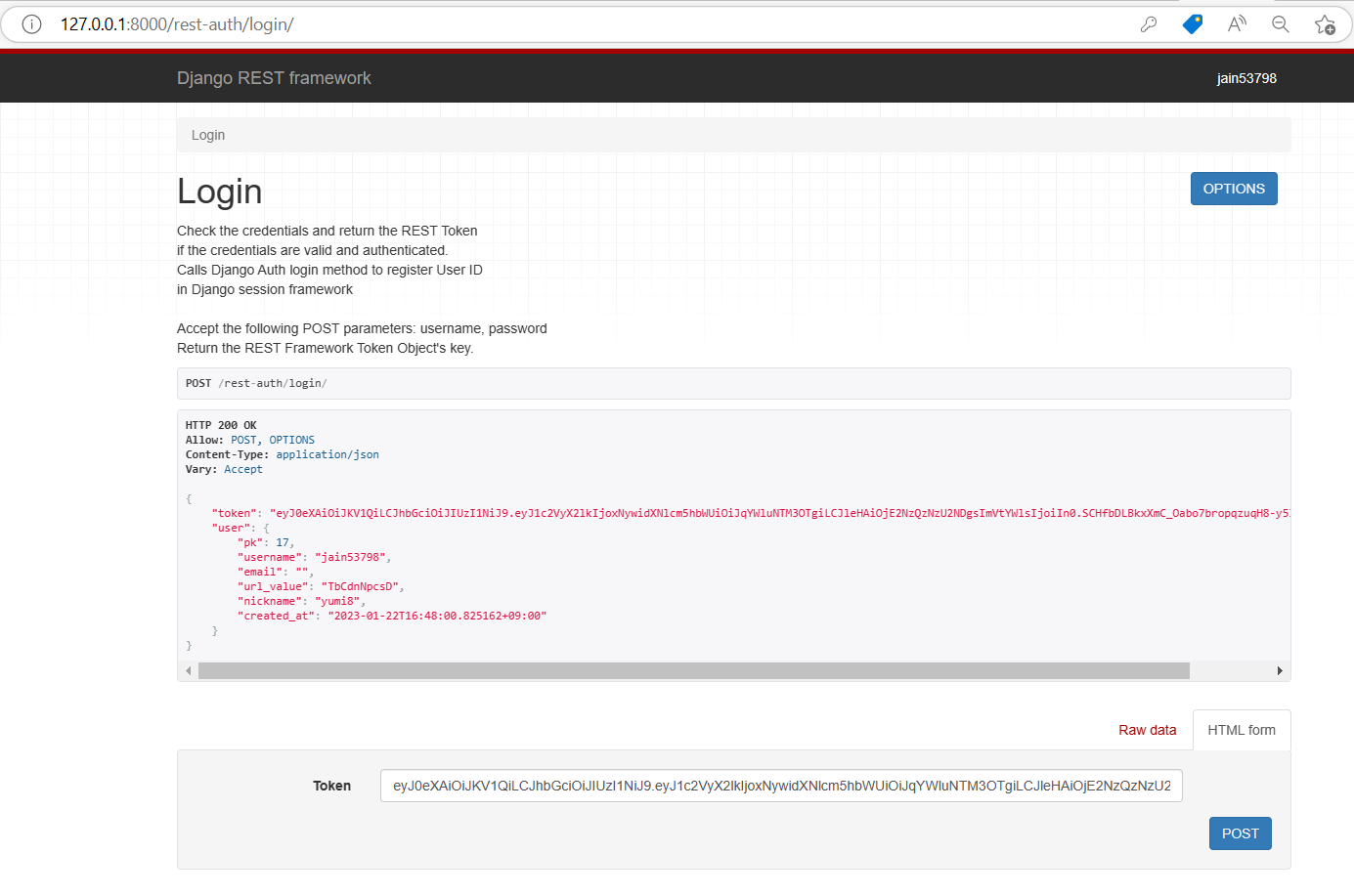Screen dimensions: 1354x896
Task: Click the "POST /rest-auth/login/" request line
Action: point(256,383)
